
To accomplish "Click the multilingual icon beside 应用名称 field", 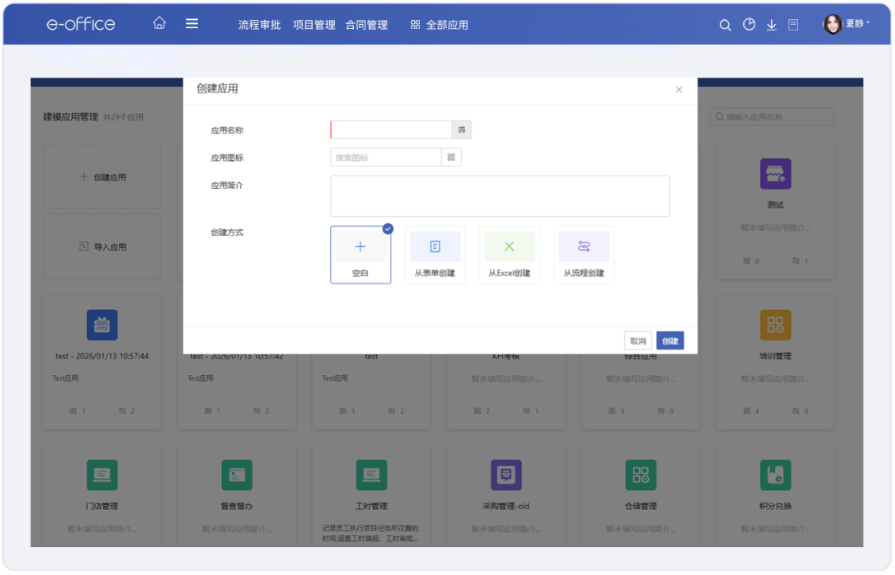I will (461, 130).
